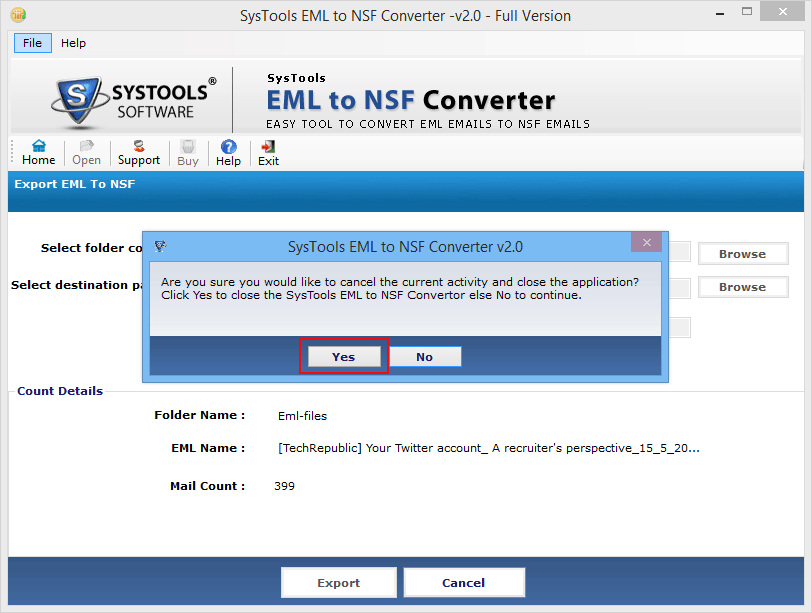Close the main converter window
Screen dimensions: 812x613
pos(782,11)
